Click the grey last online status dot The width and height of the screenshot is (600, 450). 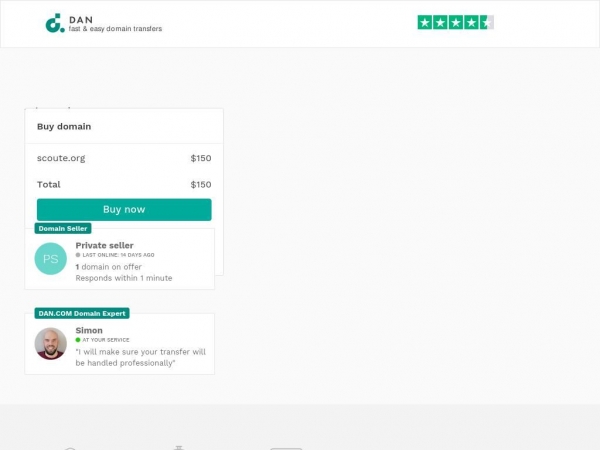click(78, 255)
